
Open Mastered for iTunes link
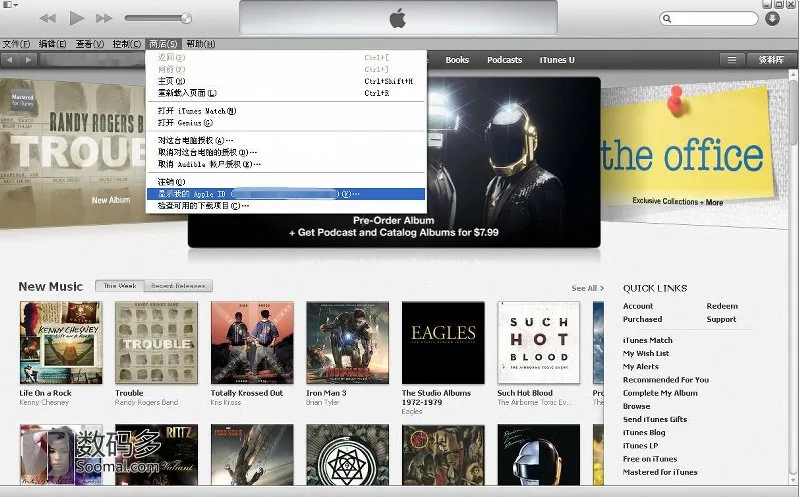click(660, 473)
